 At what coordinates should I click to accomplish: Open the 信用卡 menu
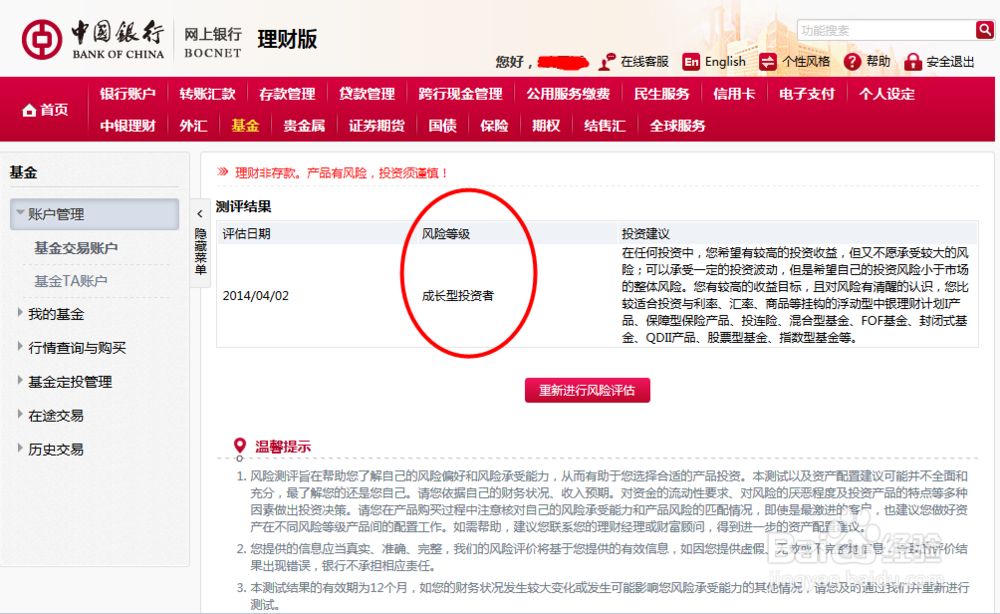[734, 94]
